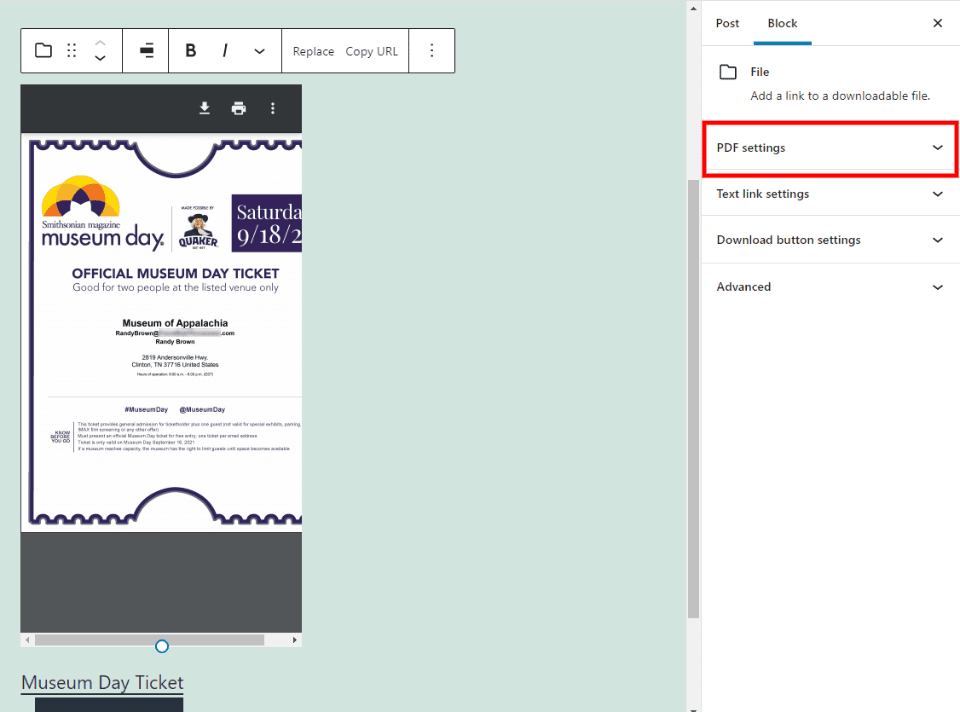Image resolution: width=960 pixels, height=712 pixels.
Task: Open the block options three-dot menu
Action: 432,50
